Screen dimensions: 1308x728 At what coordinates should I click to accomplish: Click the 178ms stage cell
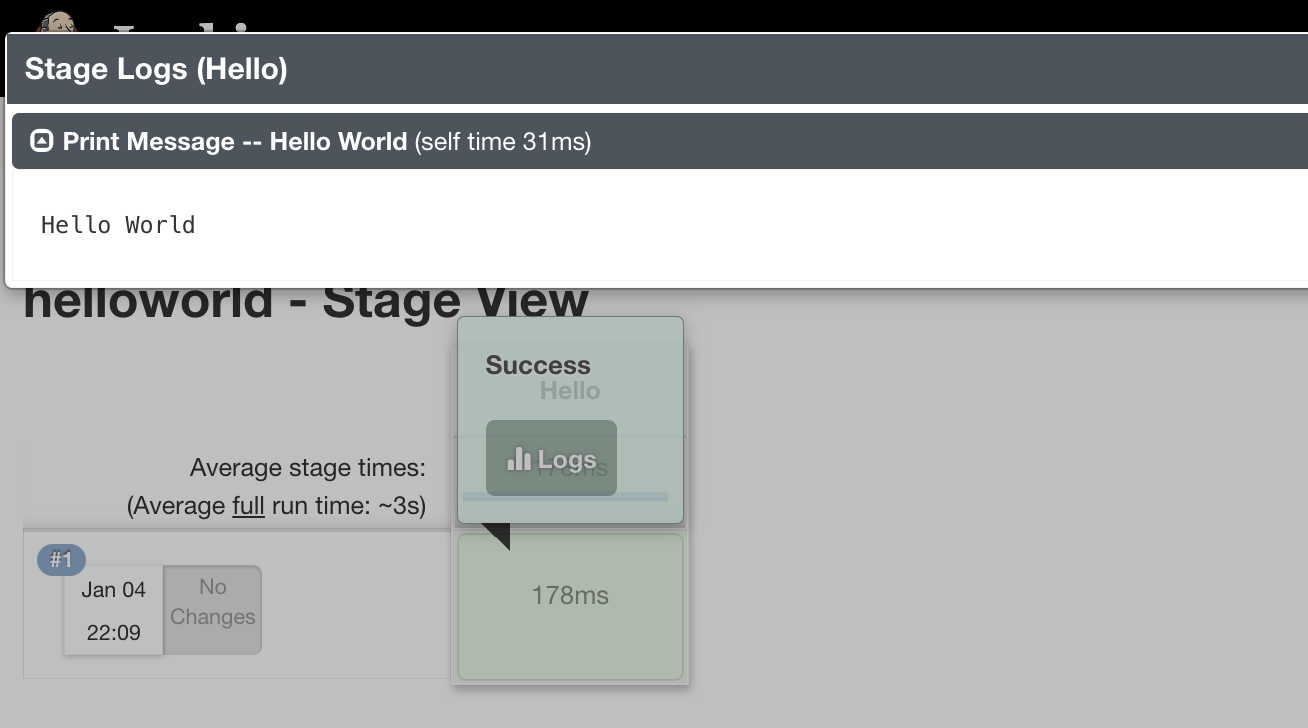[x=570, y=607]
